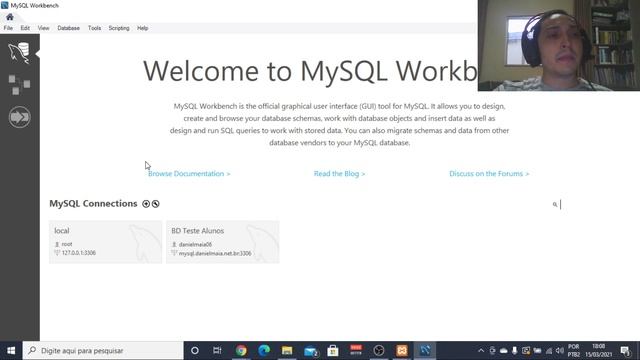This screenshot has width=640, height=360.
Task: Open the Scripting menu
Action: pos(119,28)
